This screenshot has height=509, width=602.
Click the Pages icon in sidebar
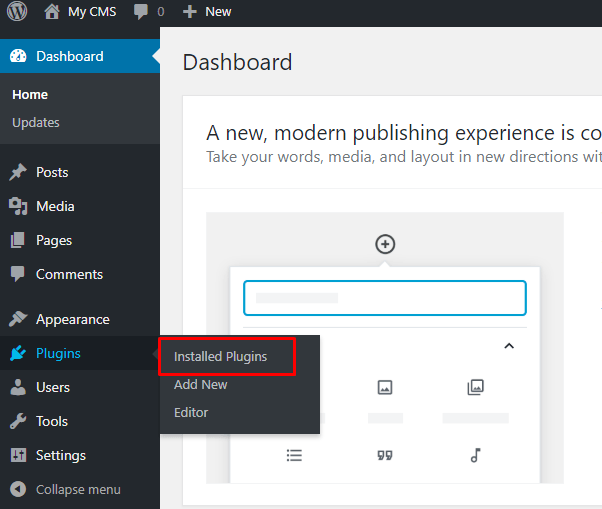click(18, 240)
